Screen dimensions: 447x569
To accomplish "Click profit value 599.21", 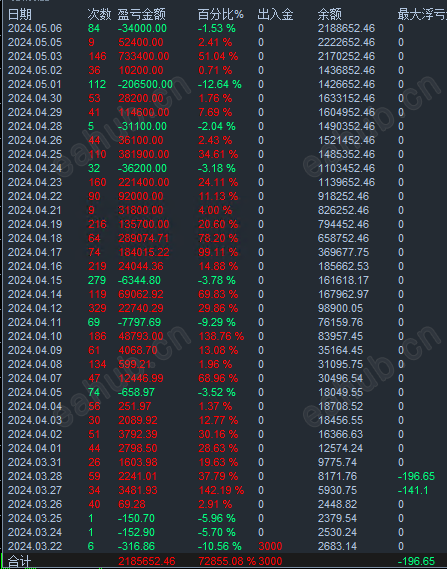I will pyautogui.click(x=135, y=364).
